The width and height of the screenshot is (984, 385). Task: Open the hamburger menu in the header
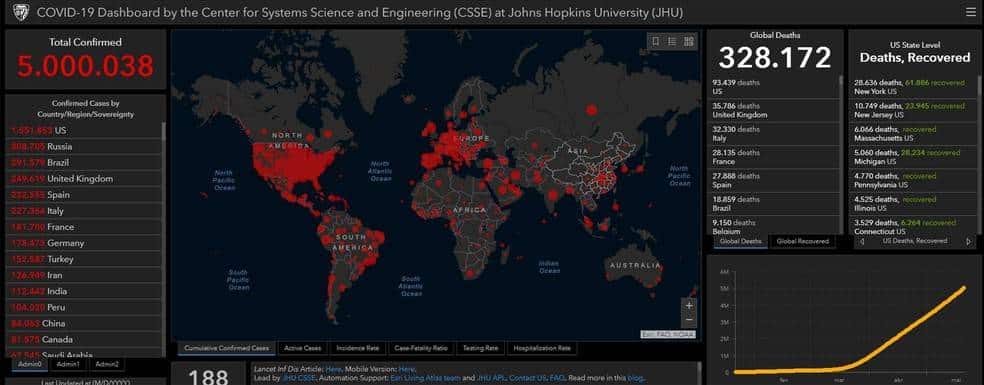(970, 12)
